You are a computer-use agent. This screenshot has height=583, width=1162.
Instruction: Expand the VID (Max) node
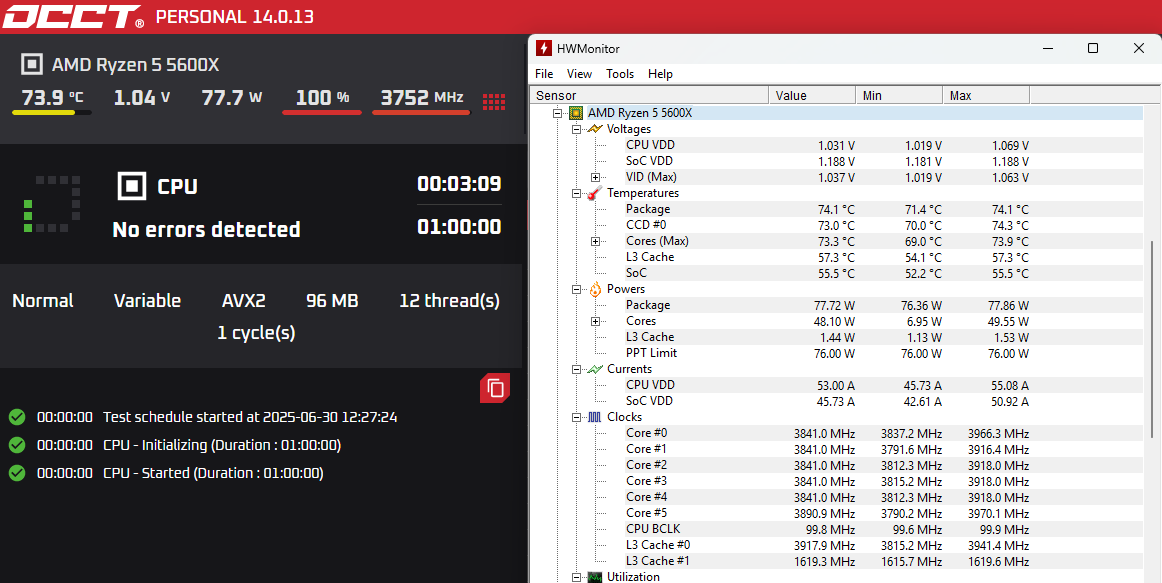coord(595,178)
